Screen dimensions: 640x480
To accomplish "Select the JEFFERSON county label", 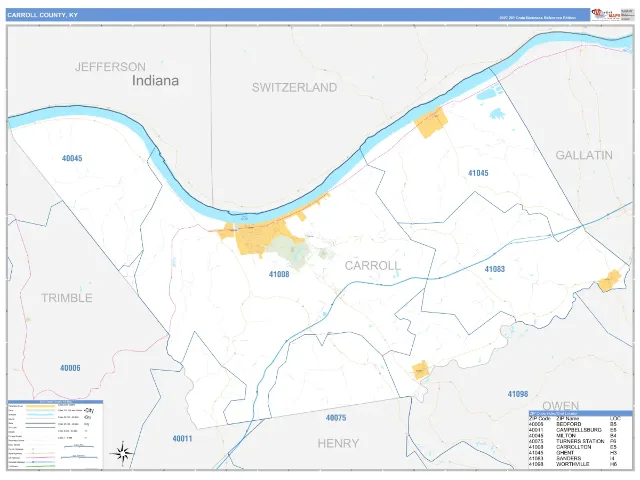I will pos(110,67).
